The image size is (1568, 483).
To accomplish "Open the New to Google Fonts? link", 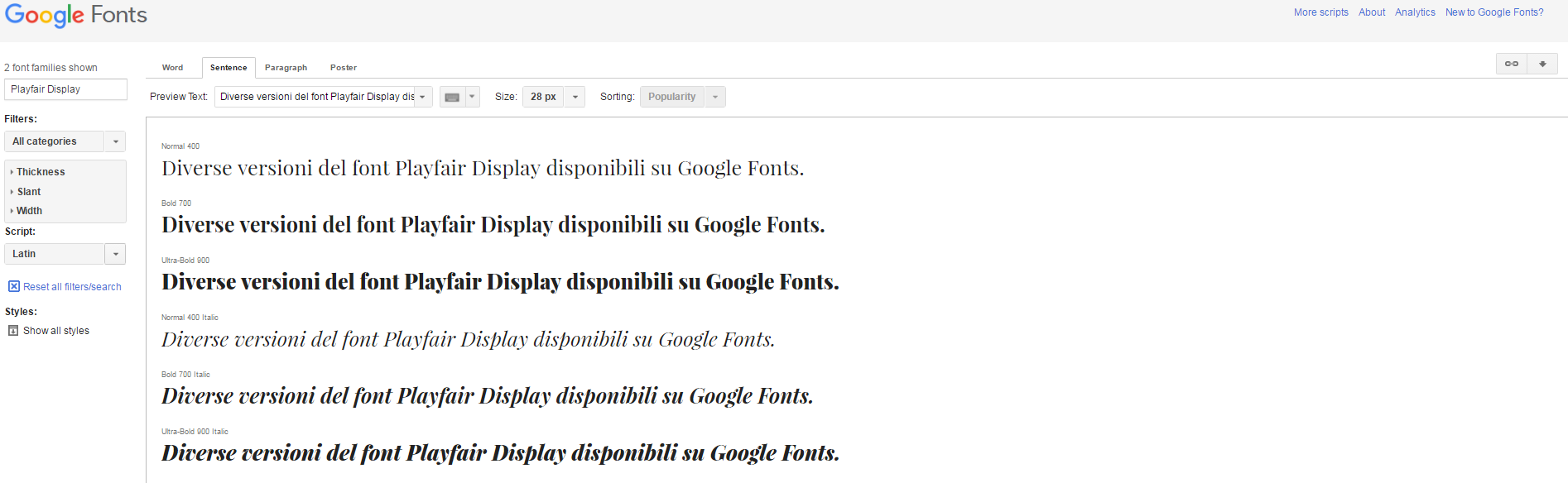I will tap(1494, 12).
